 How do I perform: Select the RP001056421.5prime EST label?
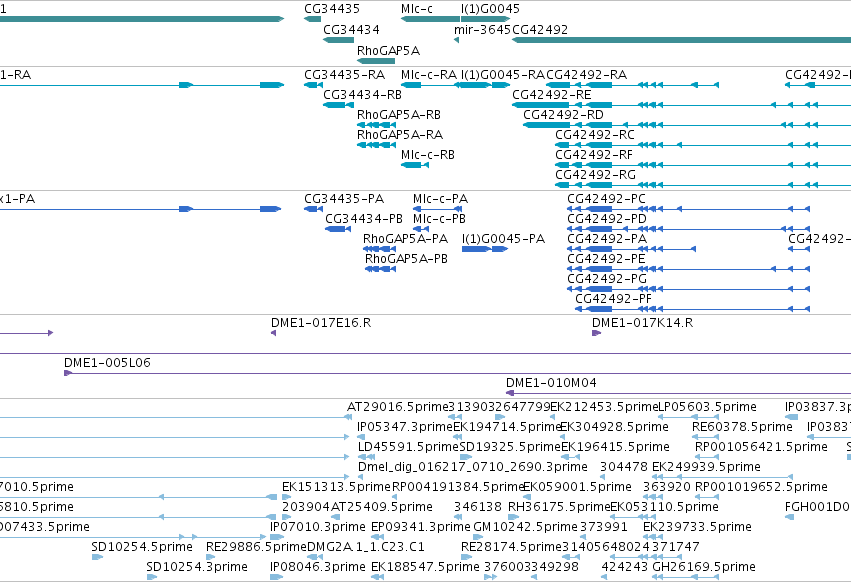click(x=761, y=447)
